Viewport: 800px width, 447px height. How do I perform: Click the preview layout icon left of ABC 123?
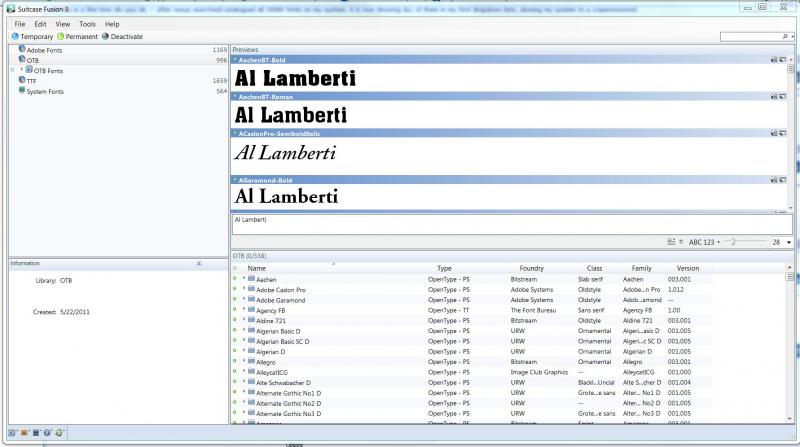coord(671,242)
